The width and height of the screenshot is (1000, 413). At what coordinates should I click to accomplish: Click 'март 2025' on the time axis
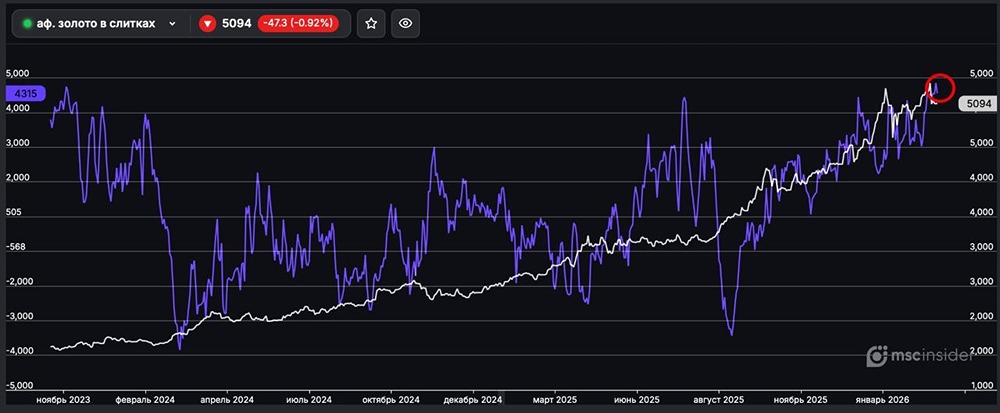[555, 399]
